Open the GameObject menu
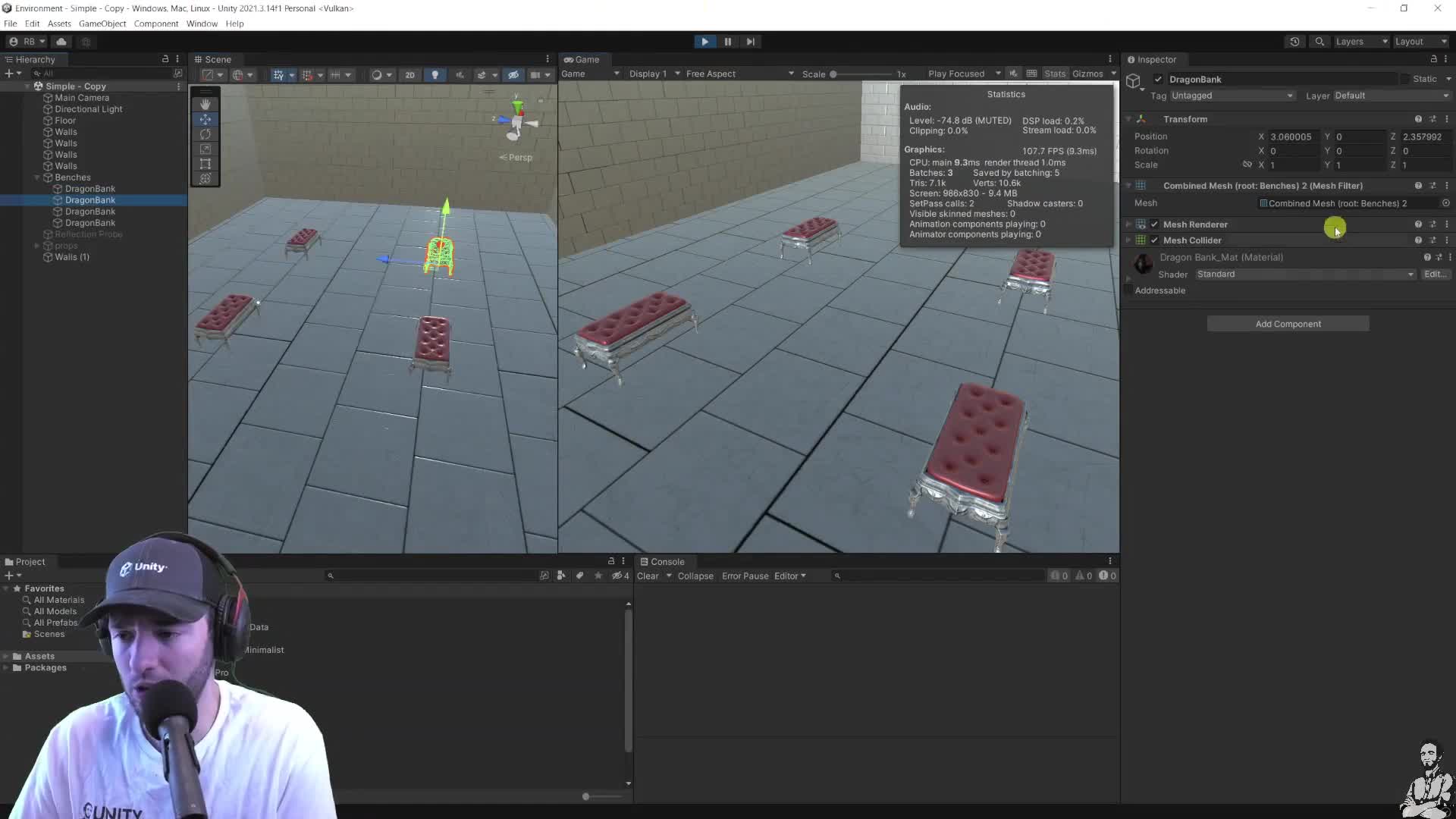 click(x=102, y=24)
